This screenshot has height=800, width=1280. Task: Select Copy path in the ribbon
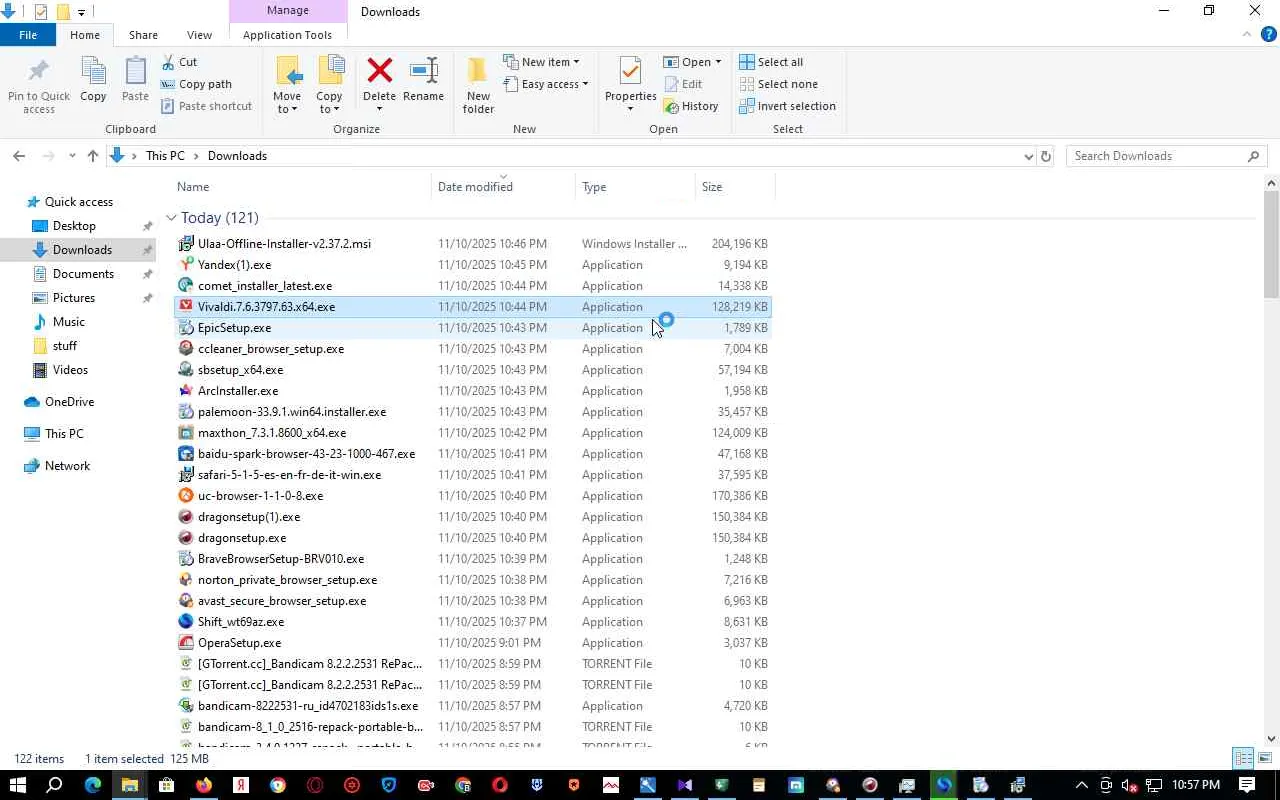click(196, 84)
